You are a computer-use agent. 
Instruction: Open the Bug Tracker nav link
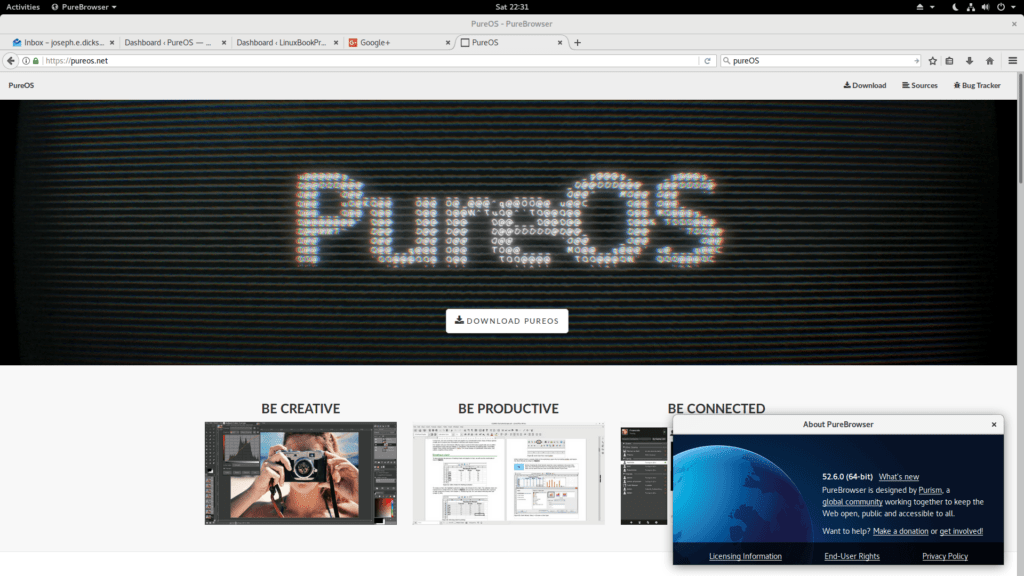(977, 86)
